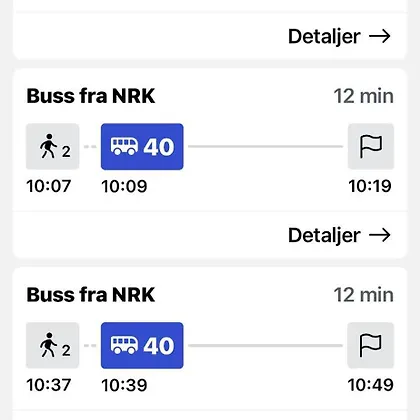The height and width of the screenshot is (420, 420).
Task: Tap the 12 min duration on the 10:09 trip
Action: pyautogui.click(x=364, y=96)
